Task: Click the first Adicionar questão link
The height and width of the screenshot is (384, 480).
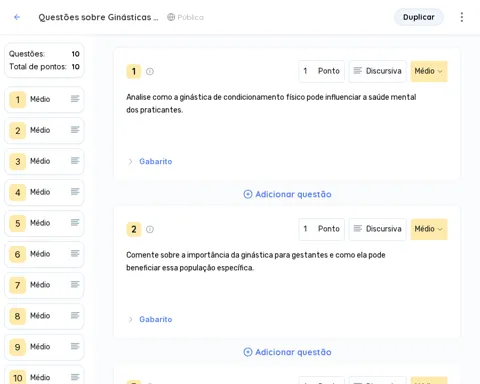Action: coord(287,194)
